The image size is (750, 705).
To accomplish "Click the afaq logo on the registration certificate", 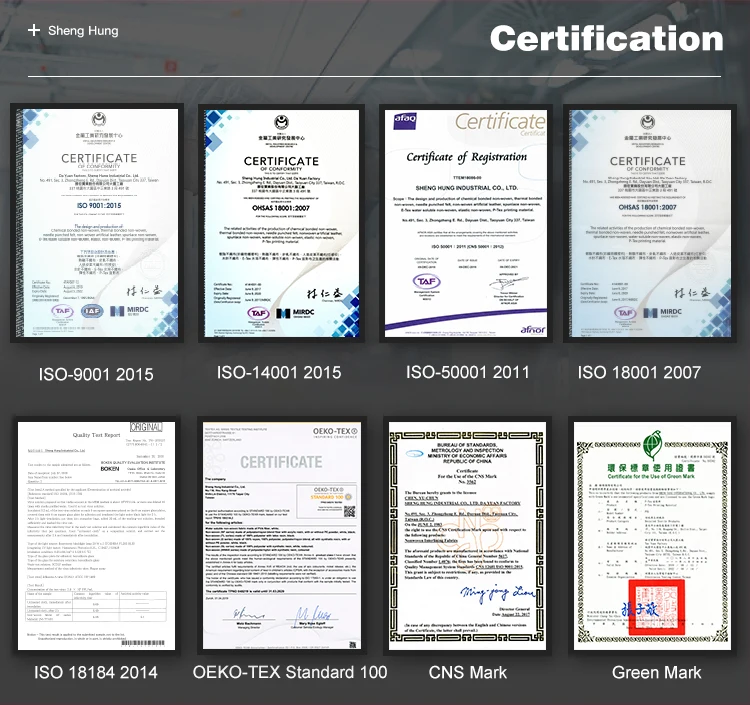I will click(405, 120).
